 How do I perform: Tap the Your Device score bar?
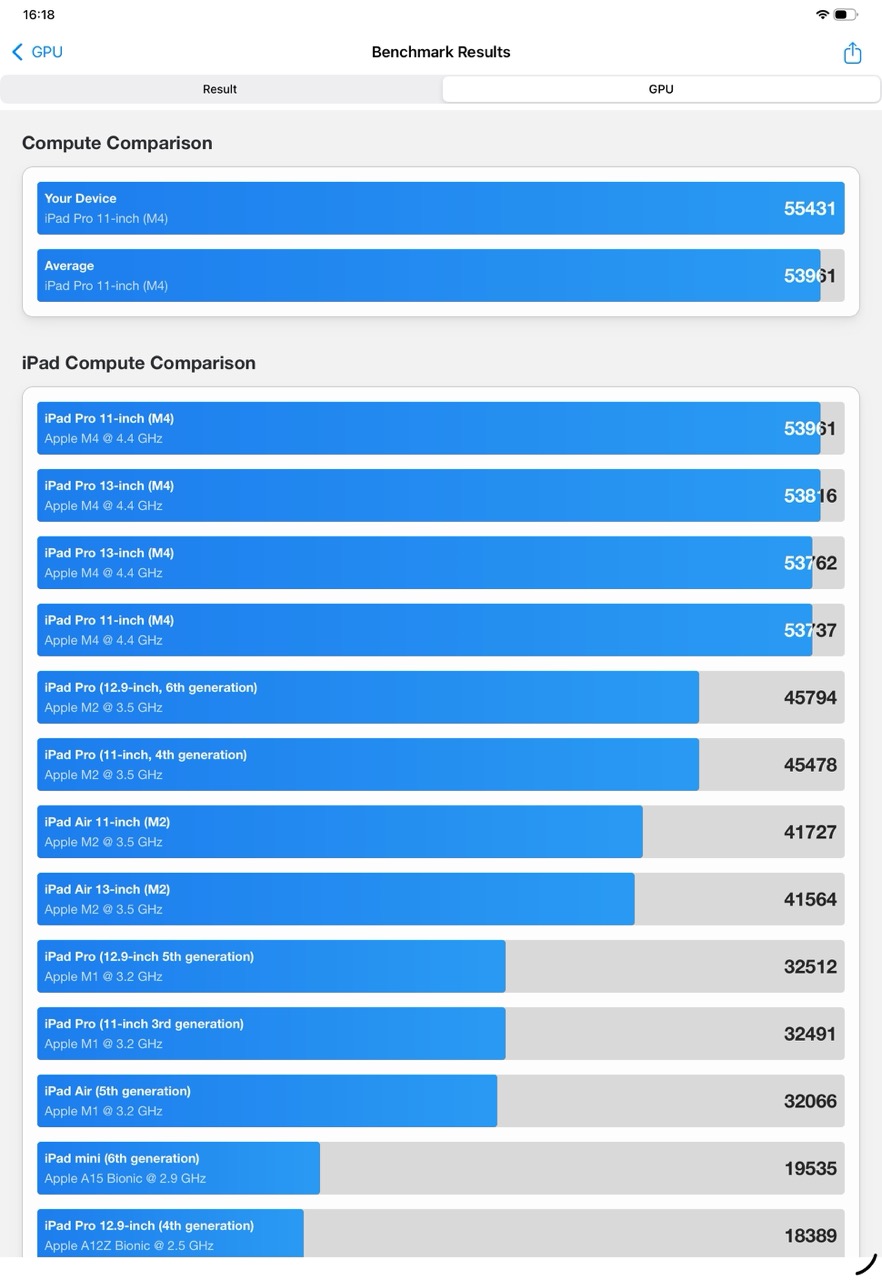click(440, 208)
